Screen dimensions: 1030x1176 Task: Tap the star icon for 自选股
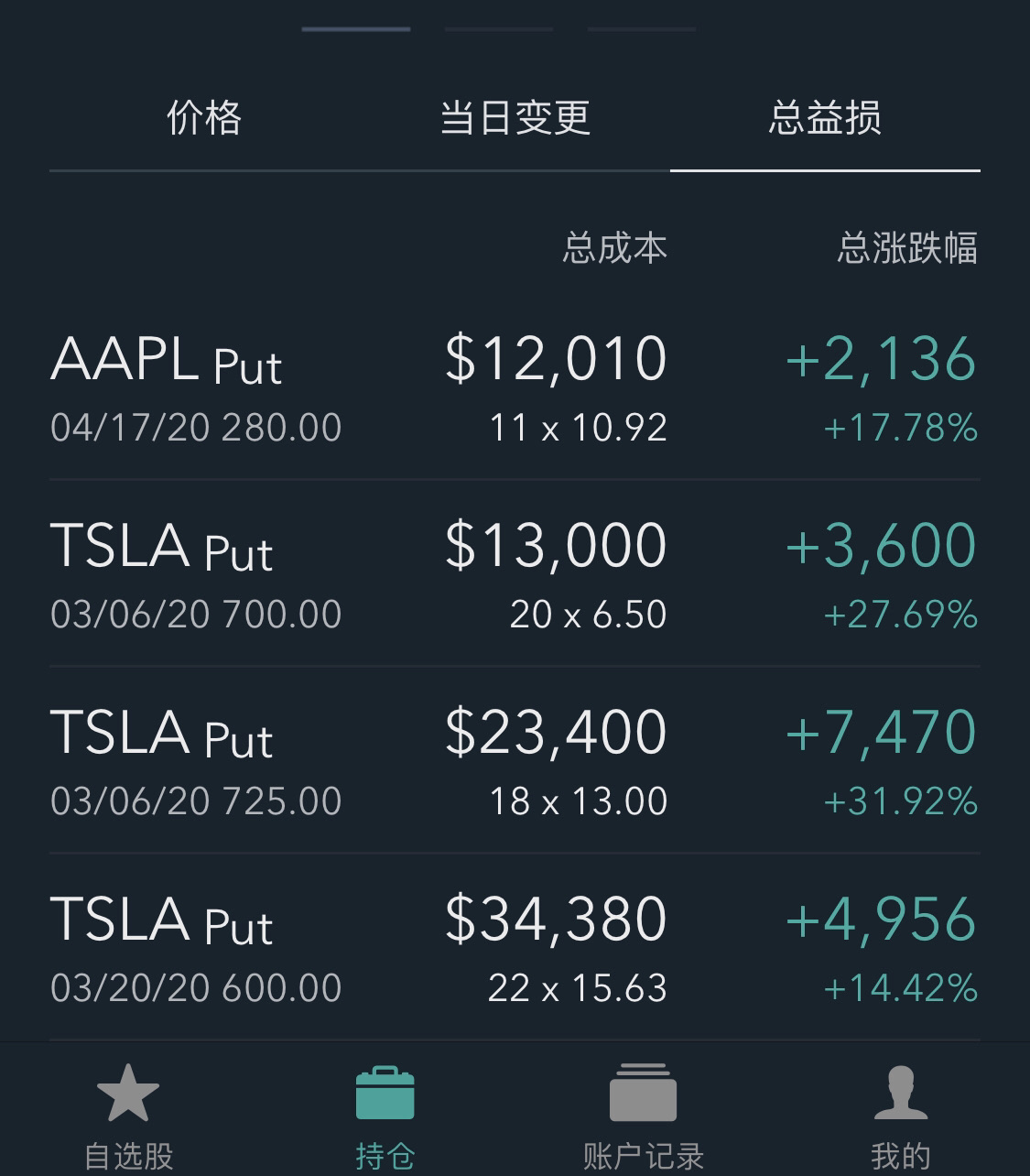pos(128,1093)
